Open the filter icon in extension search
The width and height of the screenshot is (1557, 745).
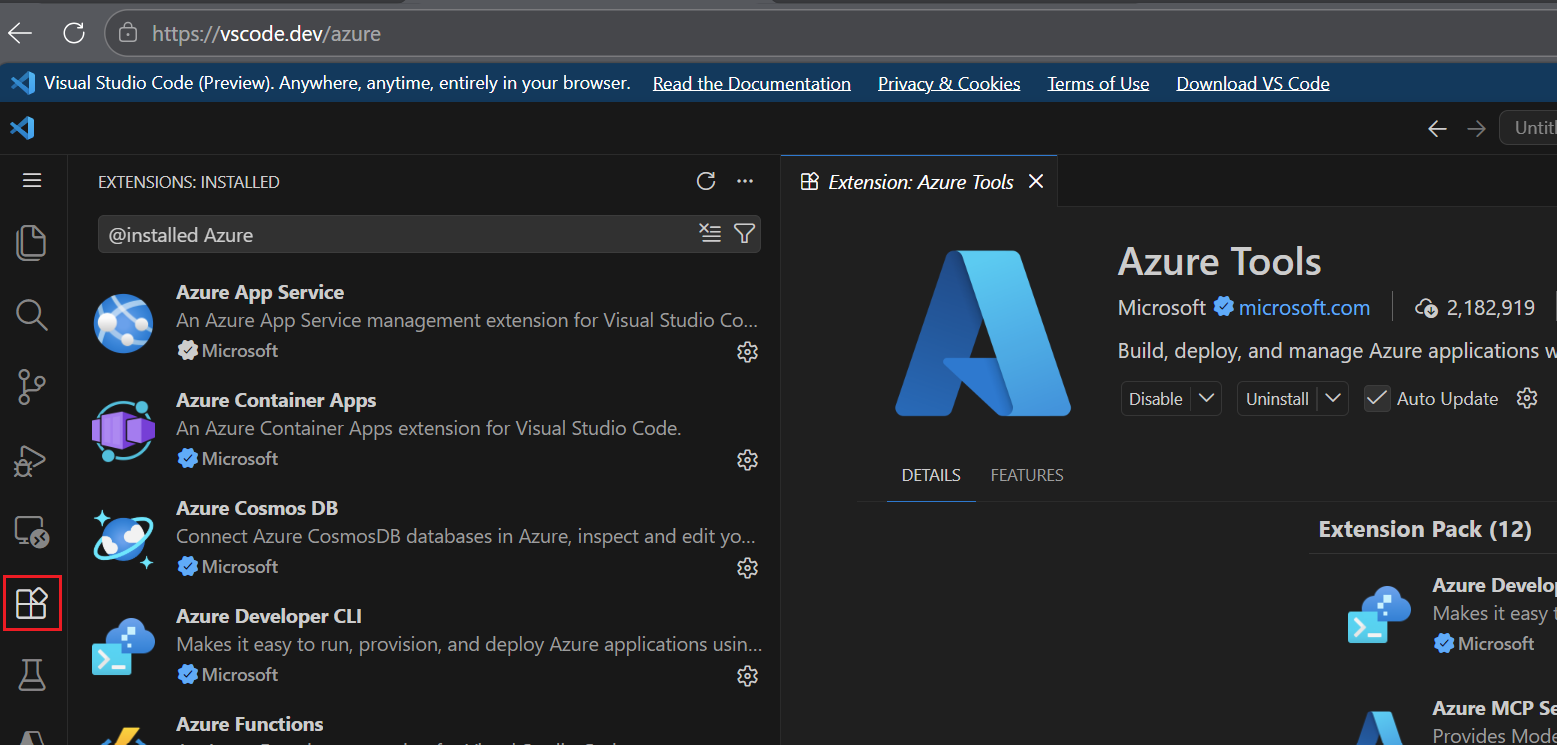(744, 233)
